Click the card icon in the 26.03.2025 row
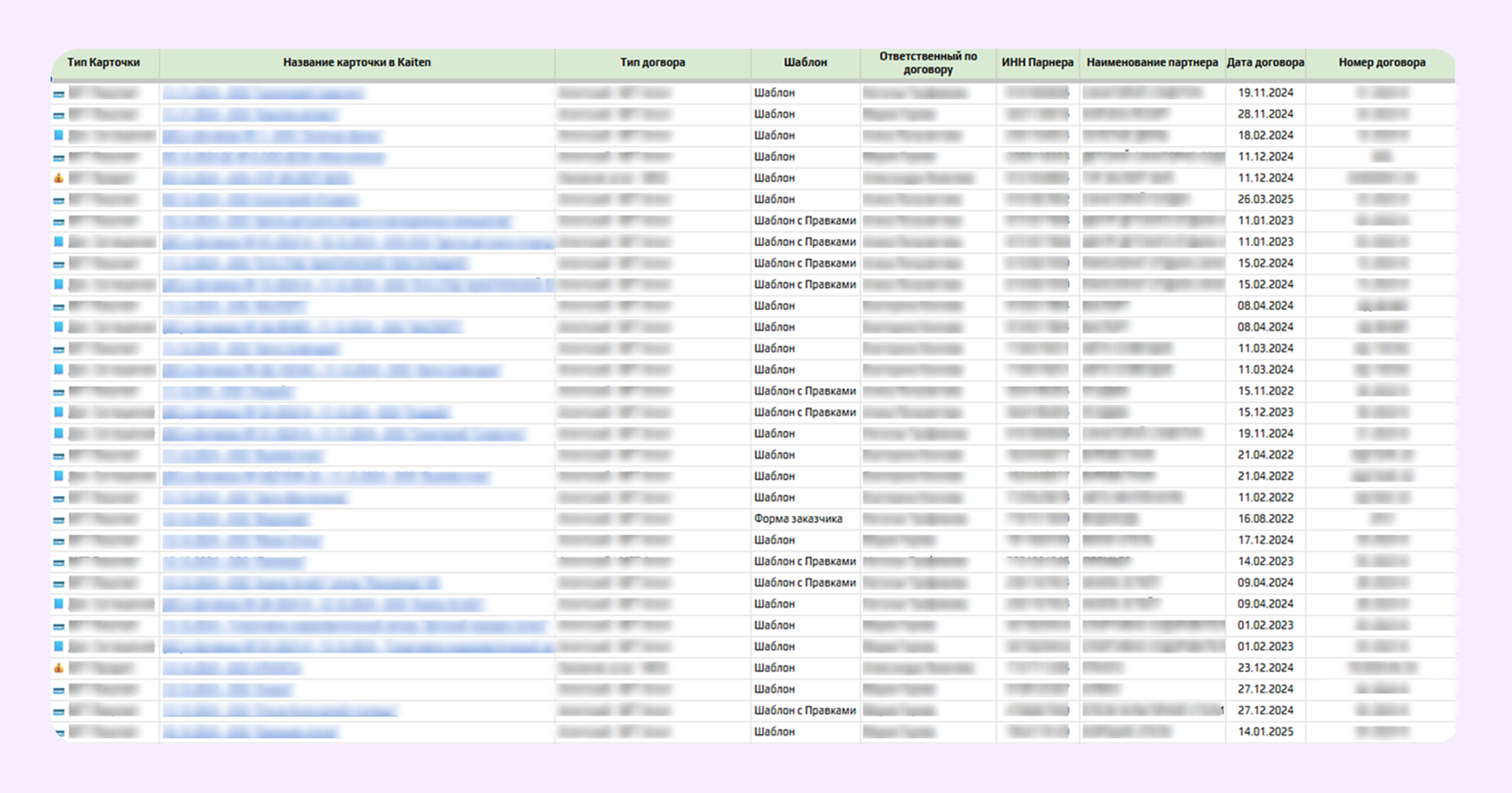 59,200
